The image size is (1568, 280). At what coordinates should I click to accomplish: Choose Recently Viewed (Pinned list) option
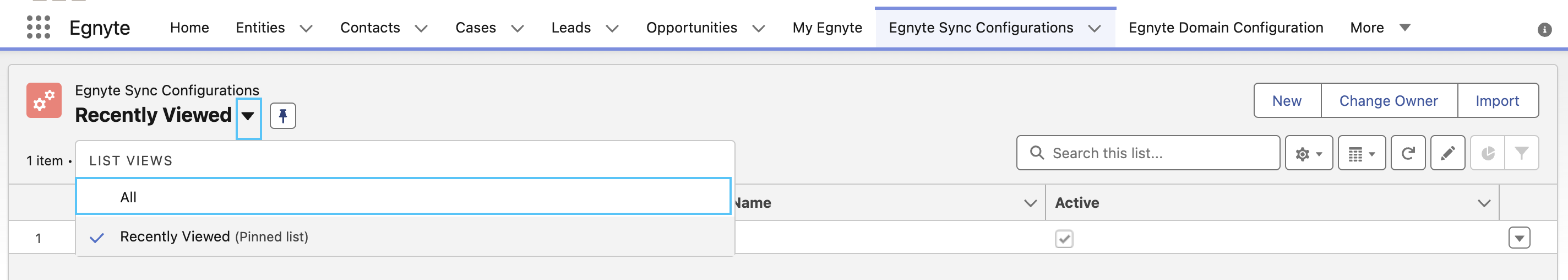(x=405, y=236)
